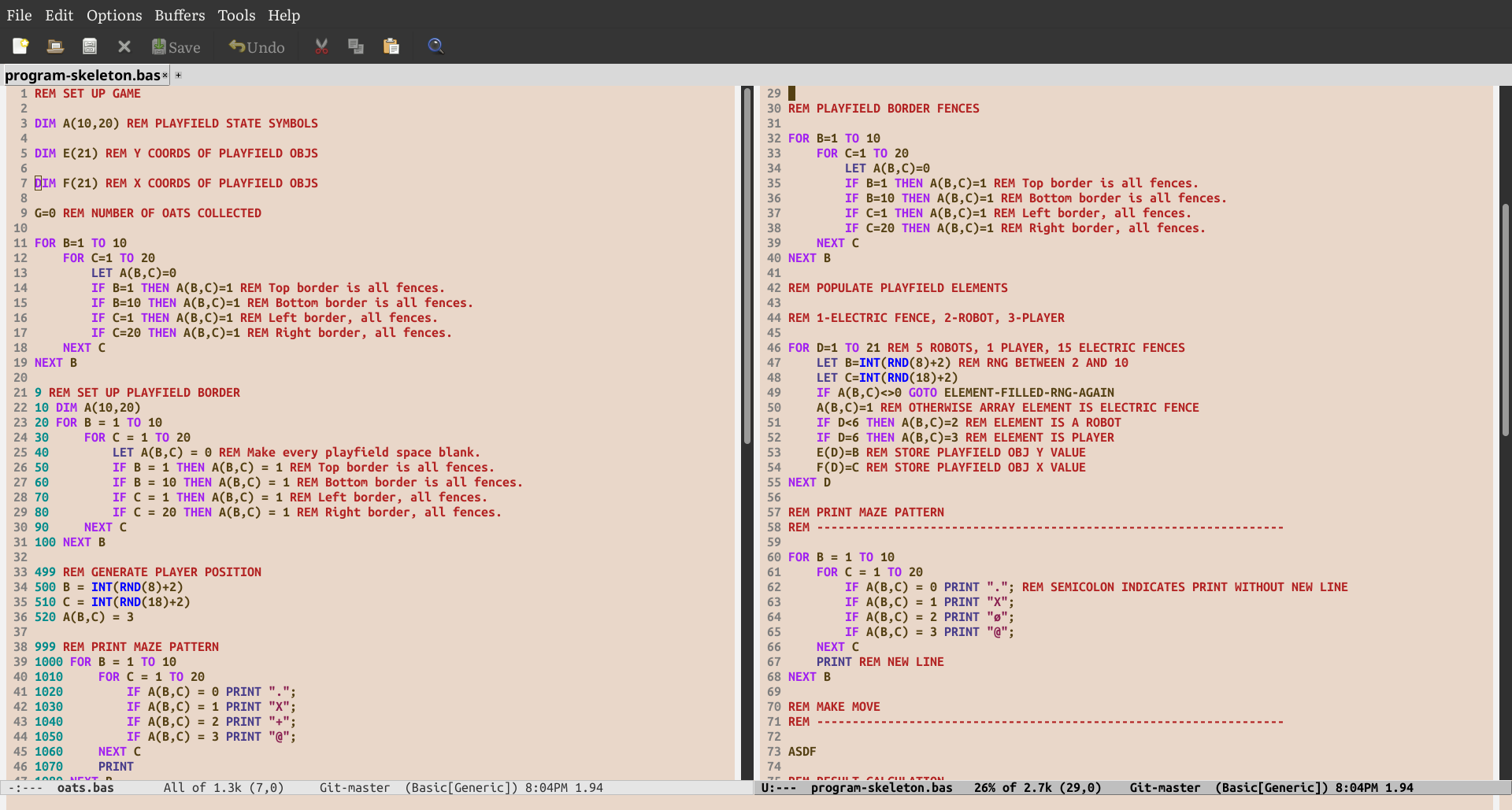Click 'REM MAKE MOVE' line
The width and height of the screenshot is (1512, 810).
pyautogui.click(x=834, y=707)
